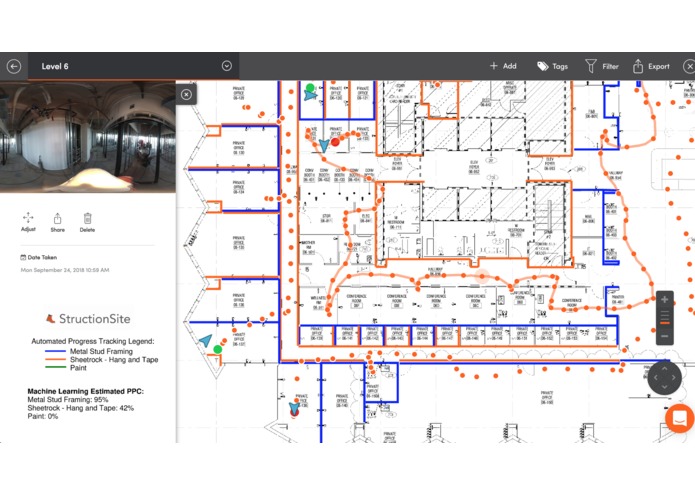
Task: Click the Paint legend entry
Action: point(66,367)
